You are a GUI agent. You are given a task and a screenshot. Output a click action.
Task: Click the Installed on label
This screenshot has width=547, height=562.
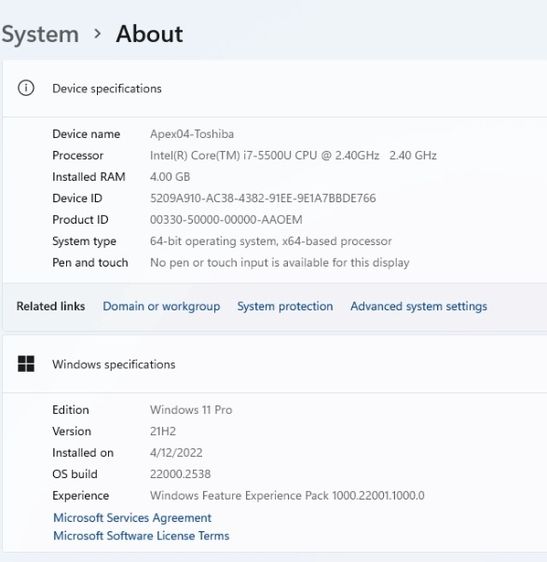tap(83, 453)
